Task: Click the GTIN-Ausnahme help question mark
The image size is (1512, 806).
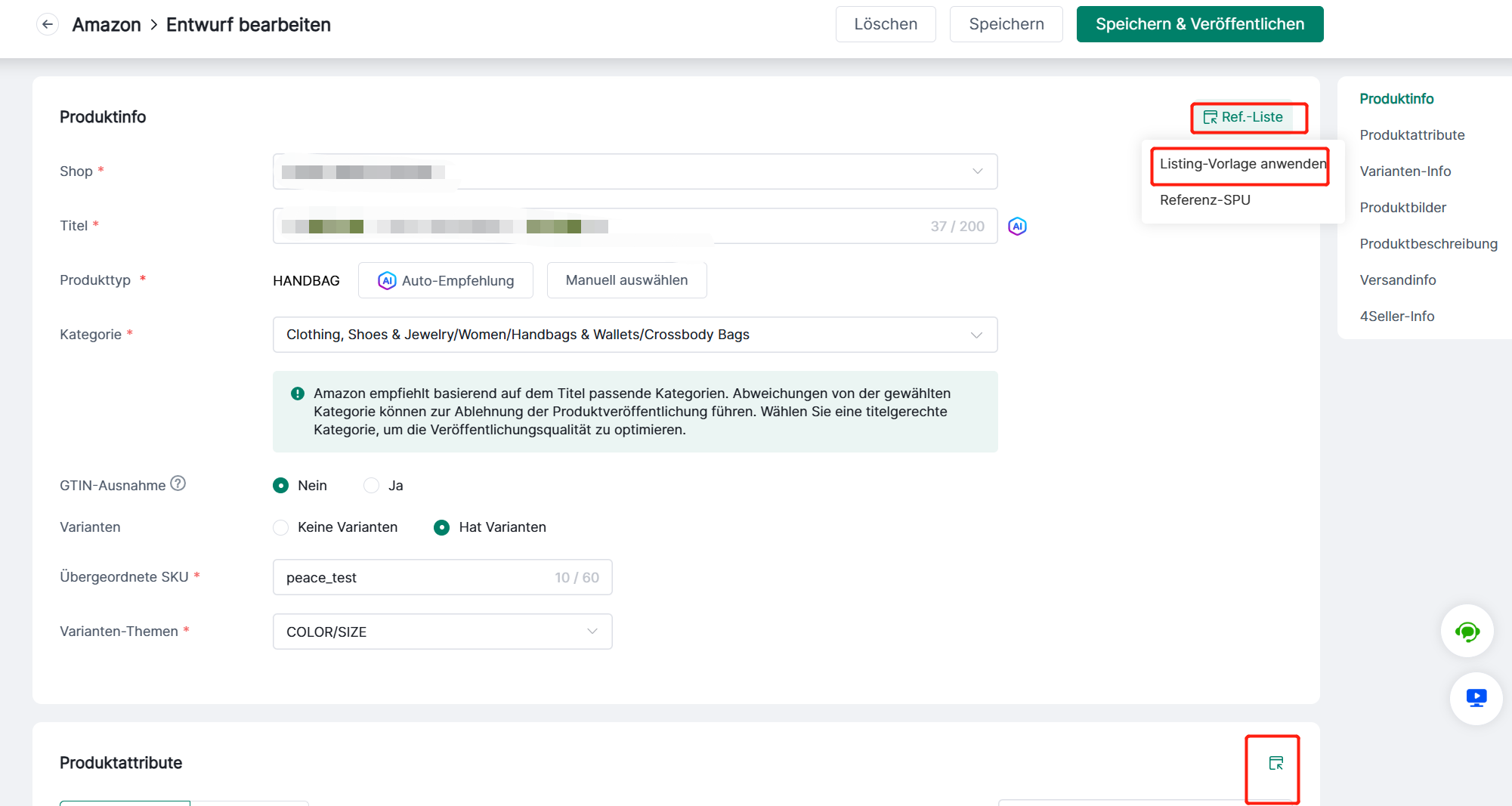Action: tap(178, 483)
